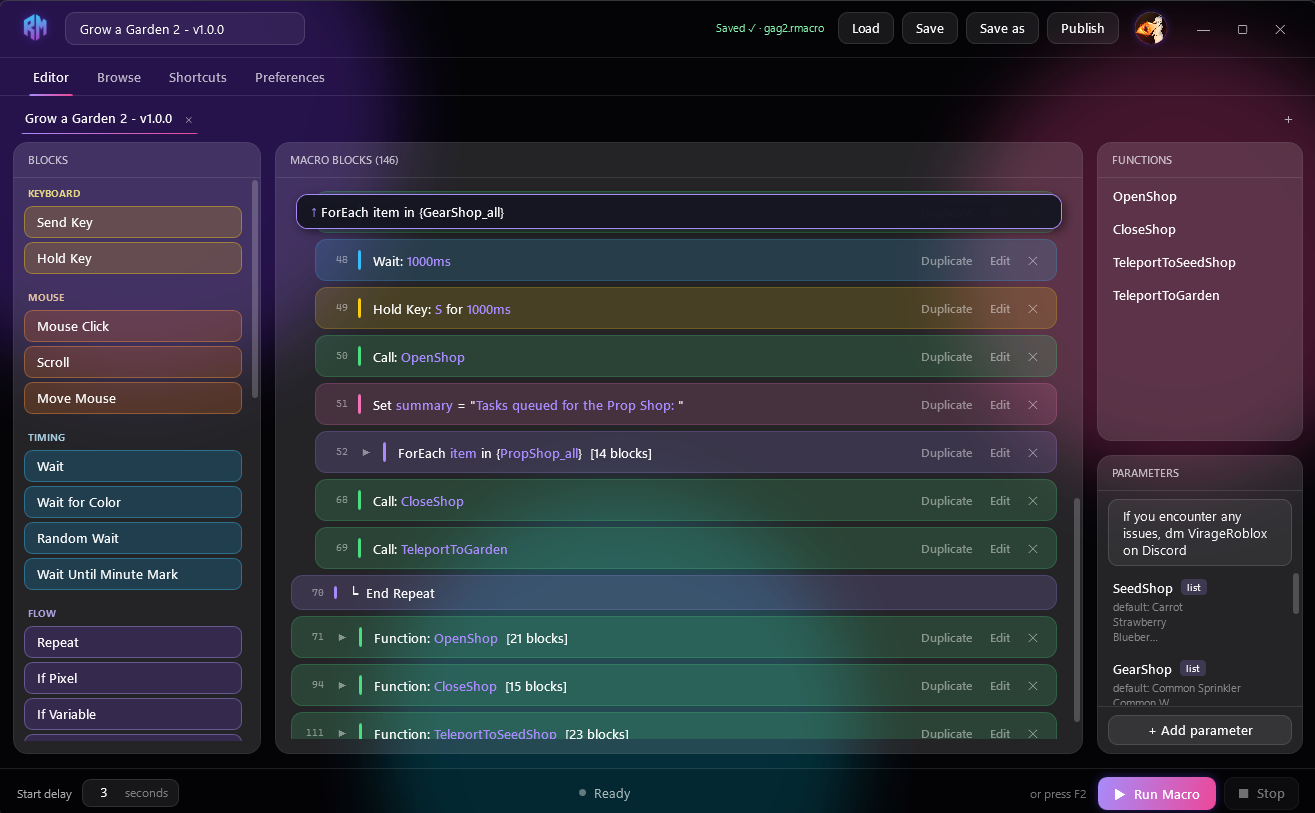Delete the Call TeleportToGarden block
Image resolution: width=1315 pixels, height=813 pixels.
click(x=1033, y=549)
